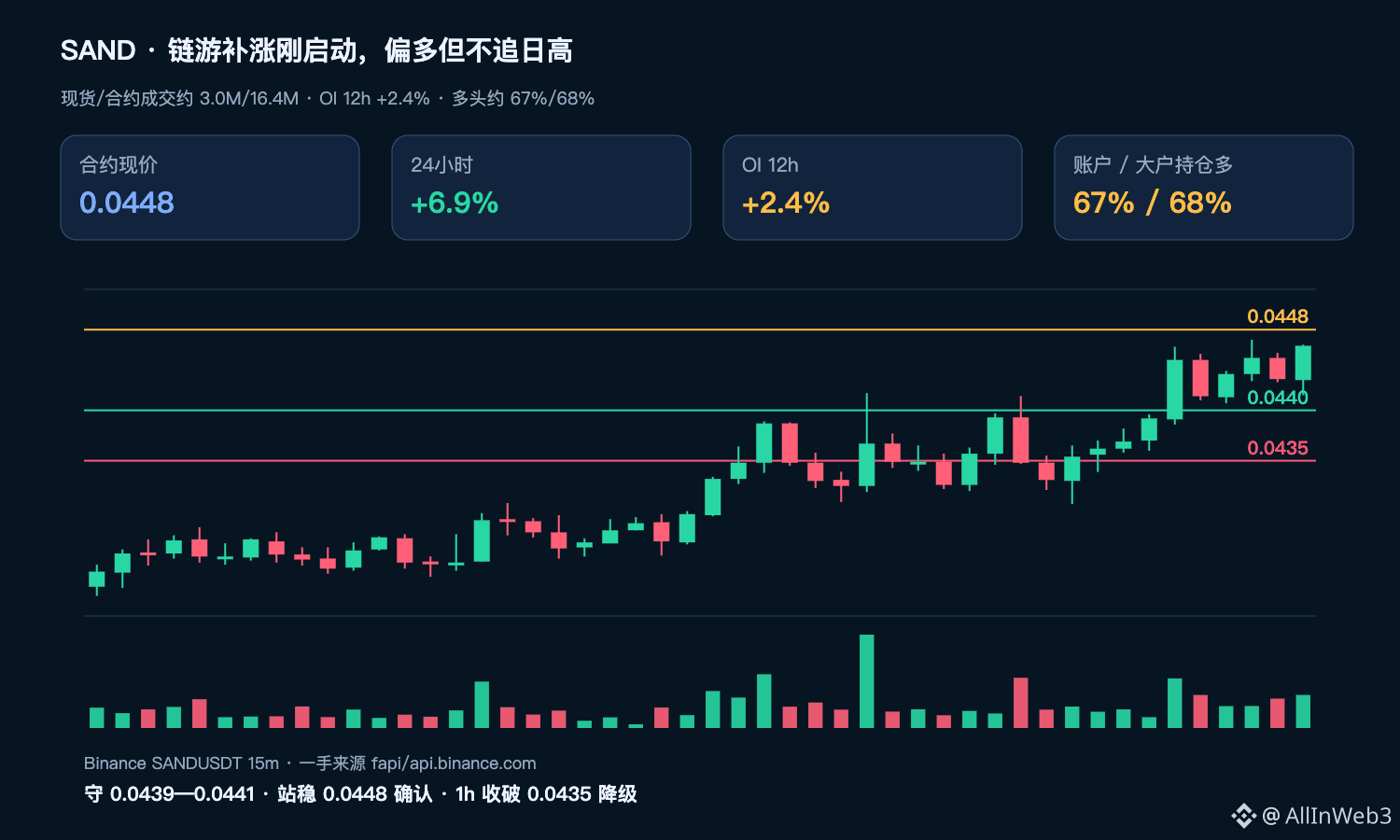Click the green 0.0440 price level label
1400x840 pixels.
tap(1278, 398)
